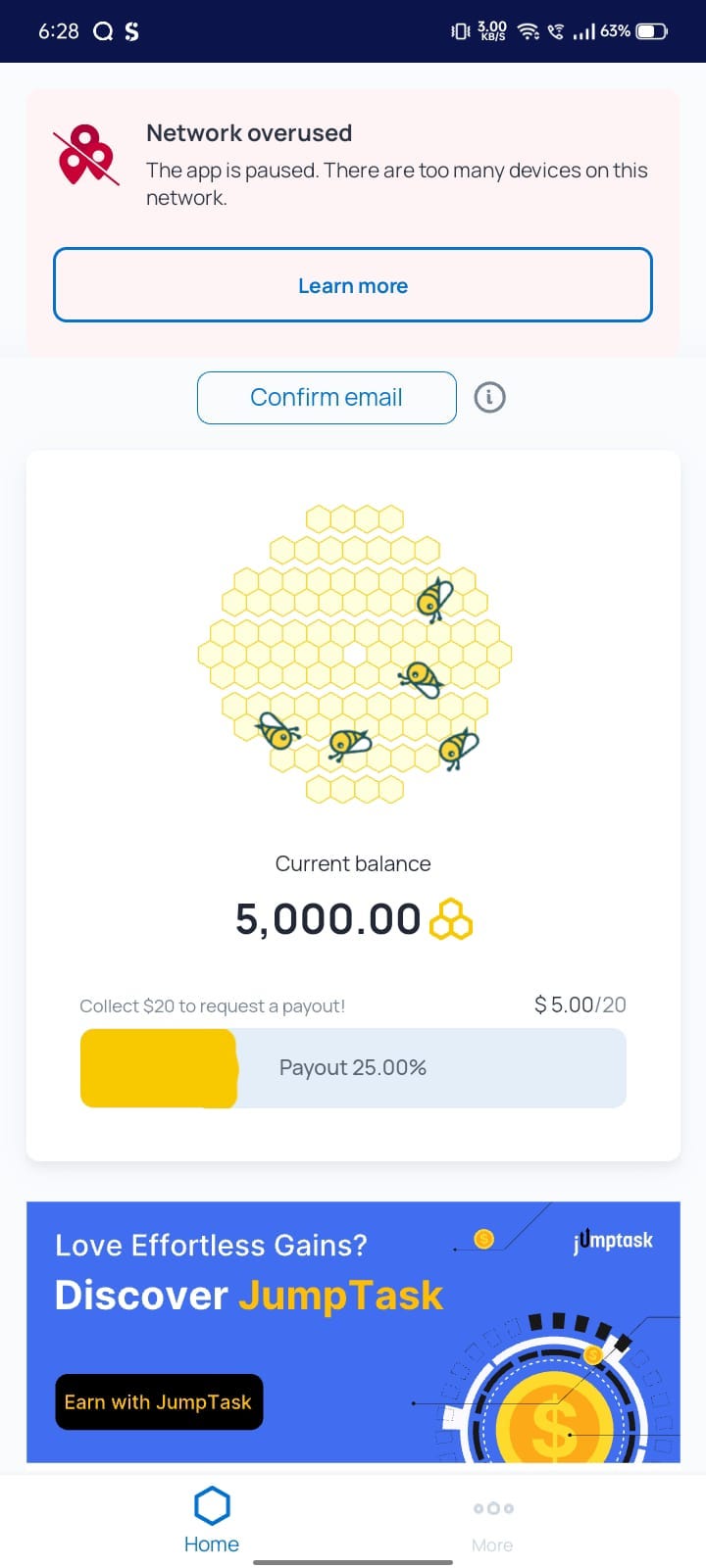
Task: Tap the info icon beside Confirm email
Action: pos(489,397)
